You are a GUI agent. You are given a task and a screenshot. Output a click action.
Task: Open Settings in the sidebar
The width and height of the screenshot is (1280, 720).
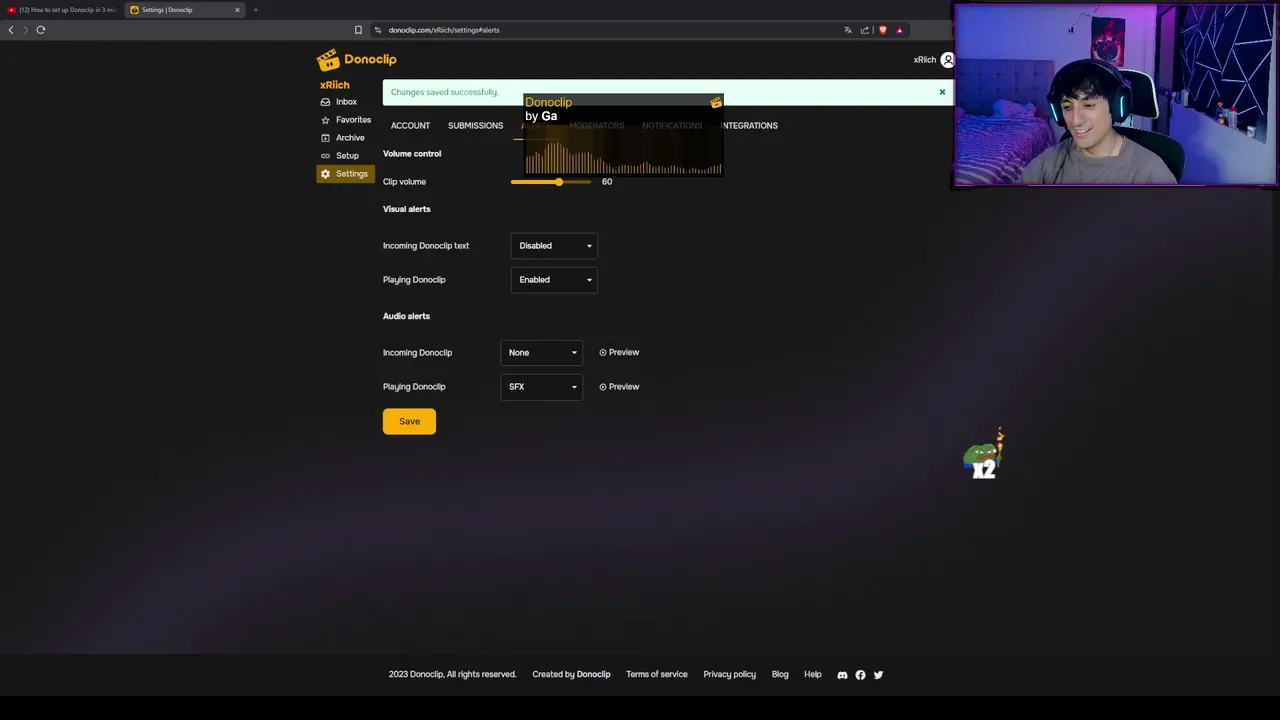tap(345, 174)
